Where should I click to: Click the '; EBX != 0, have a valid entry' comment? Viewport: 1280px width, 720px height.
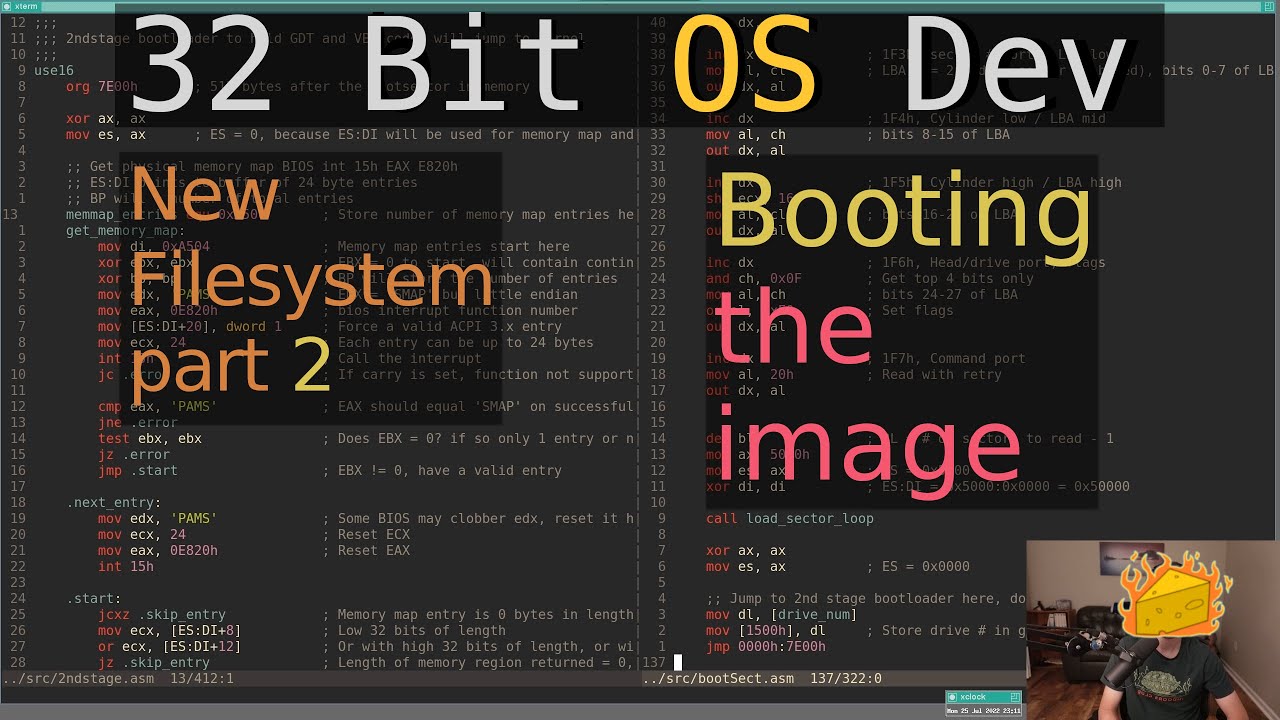(x=442, y=470)
